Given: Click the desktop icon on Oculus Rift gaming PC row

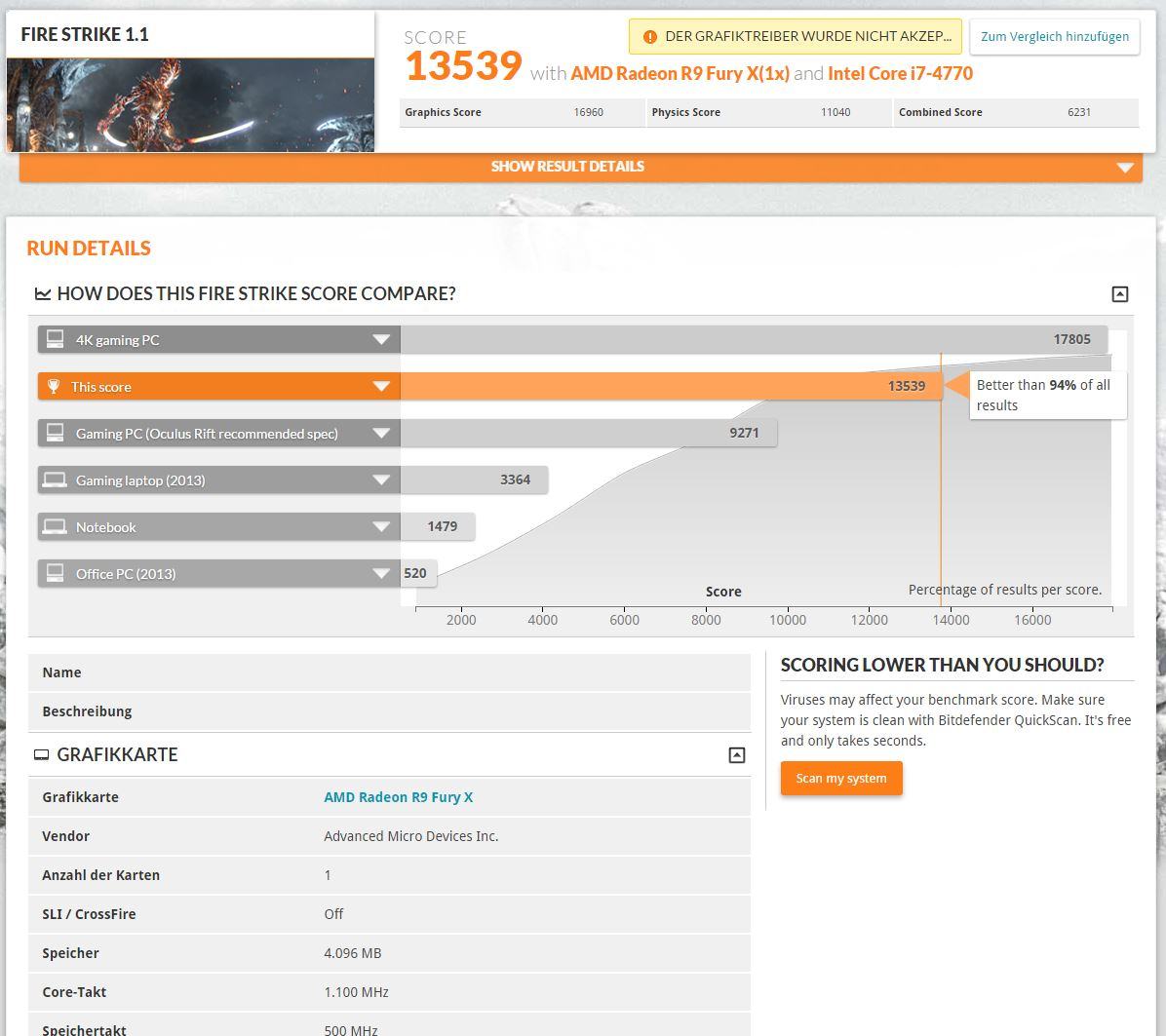Looking at the screenshot, I should click(55, 433).
